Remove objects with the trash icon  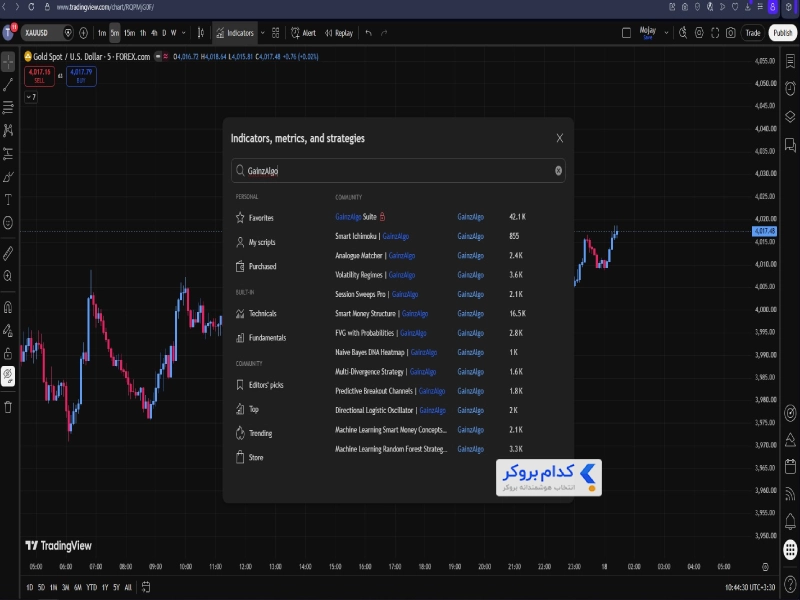[8, 407]
